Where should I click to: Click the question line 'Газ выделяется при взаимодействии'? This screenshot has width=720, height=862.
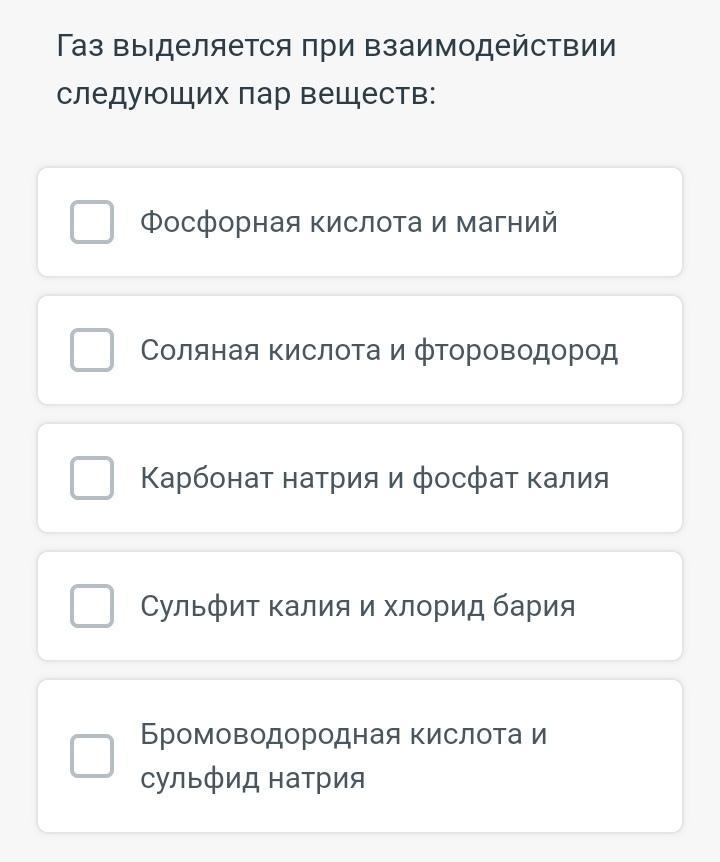tap(336, 46)
